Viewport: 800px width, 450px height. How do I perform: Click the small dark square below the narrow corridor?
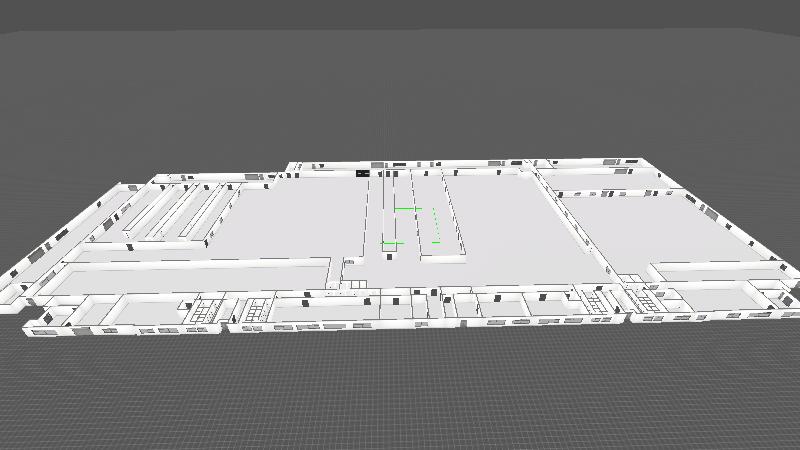point(389,256)
